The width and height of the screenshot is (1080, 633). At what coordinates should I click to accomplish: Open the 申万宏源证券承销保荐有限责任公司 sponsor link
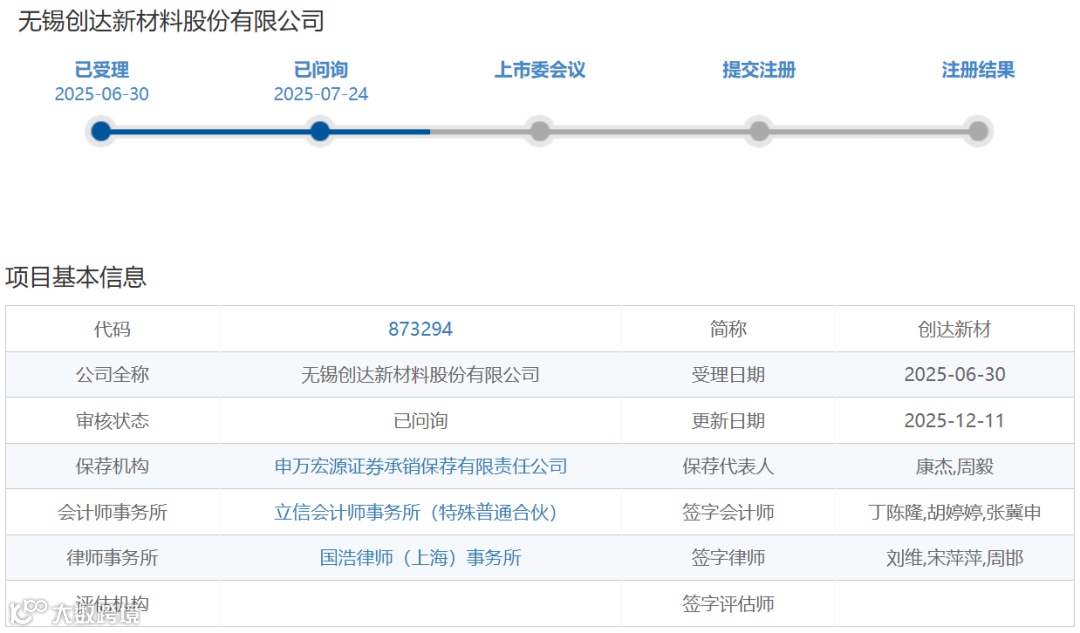[420, 466]
